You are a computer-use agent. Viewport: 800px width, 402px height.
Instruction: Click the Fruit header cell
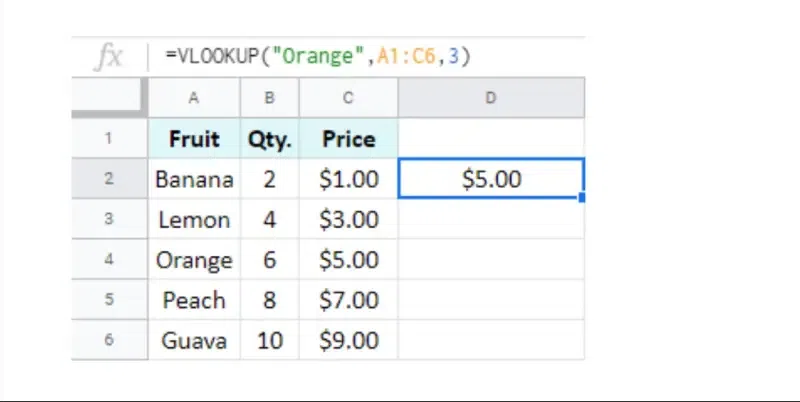[194, 139]
